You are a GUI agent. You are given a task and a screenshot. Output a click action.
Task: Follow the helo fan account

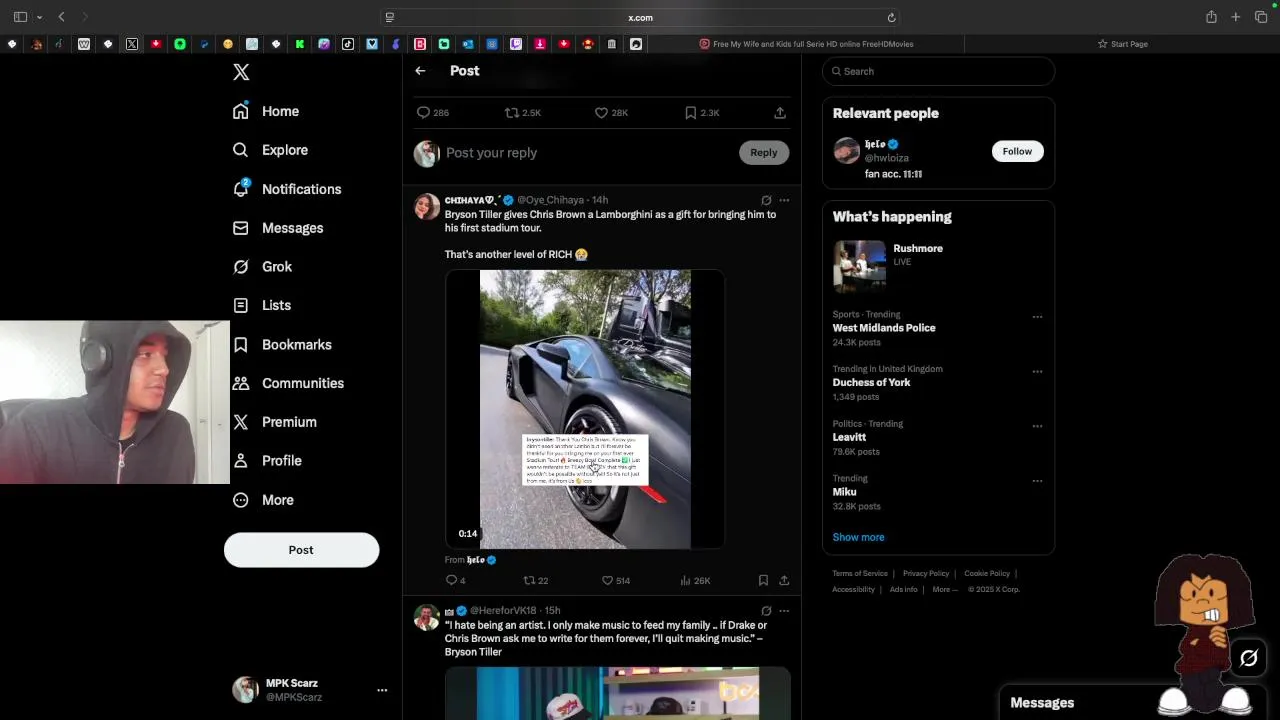point(1017,151)
